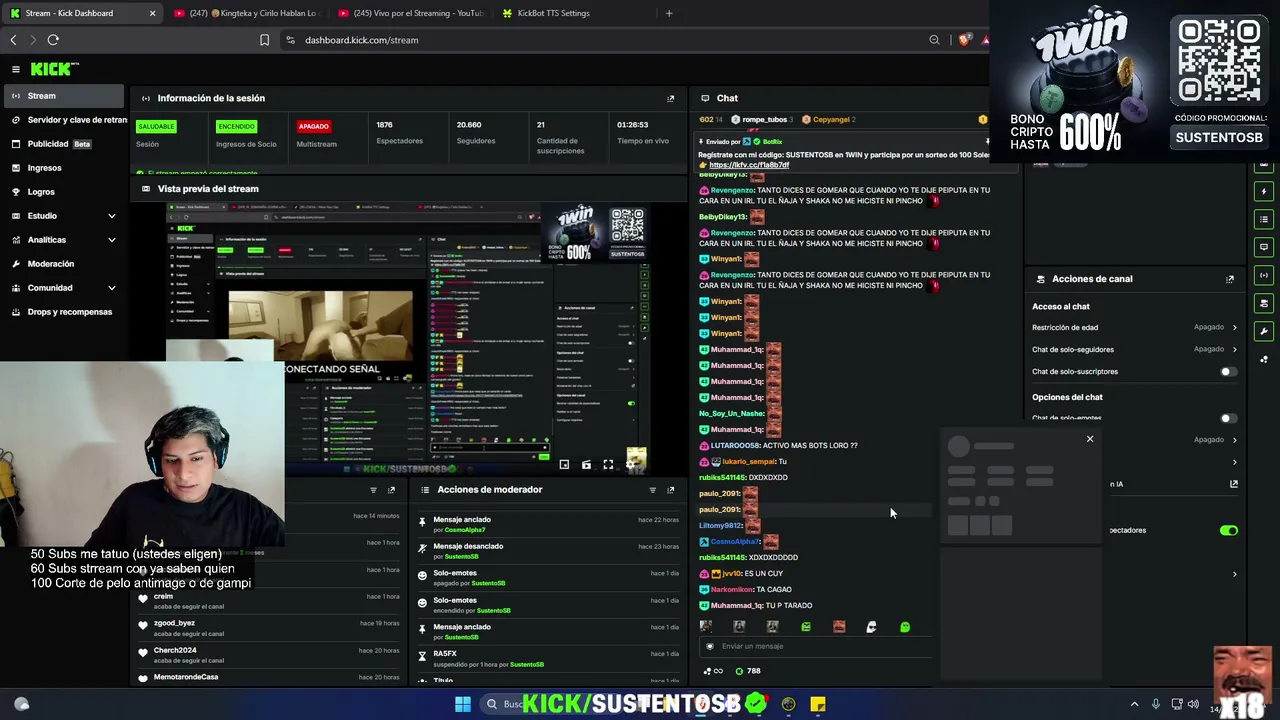Viewport: 1280px width, 720px height.
Task: Click the wrench tools icon in right sidebar
Action: point(1264,331)
